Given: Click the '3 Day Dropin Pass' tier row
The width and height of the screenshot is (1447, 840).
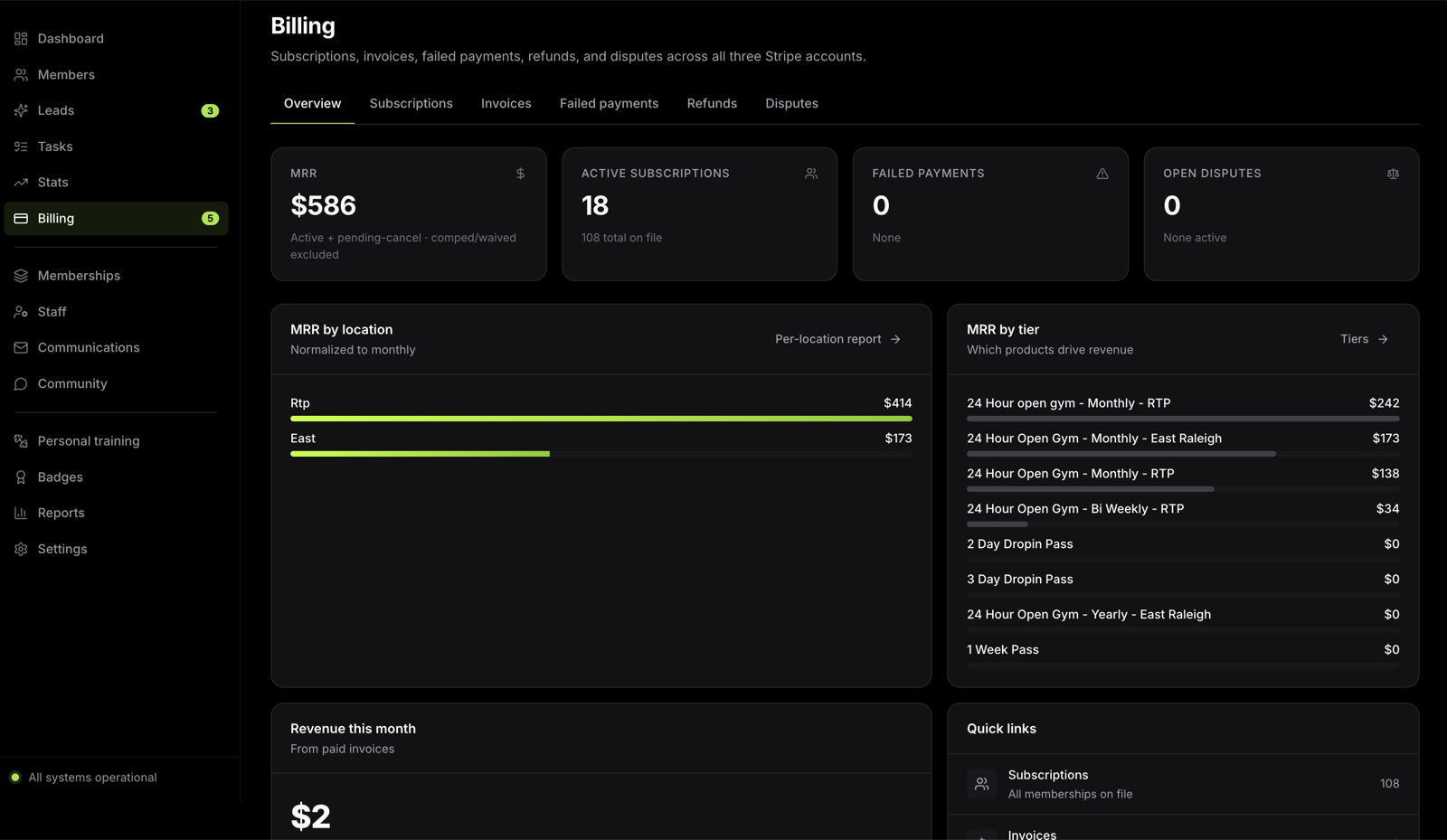Looking at the screenshot, I should tap(1183, 584).
